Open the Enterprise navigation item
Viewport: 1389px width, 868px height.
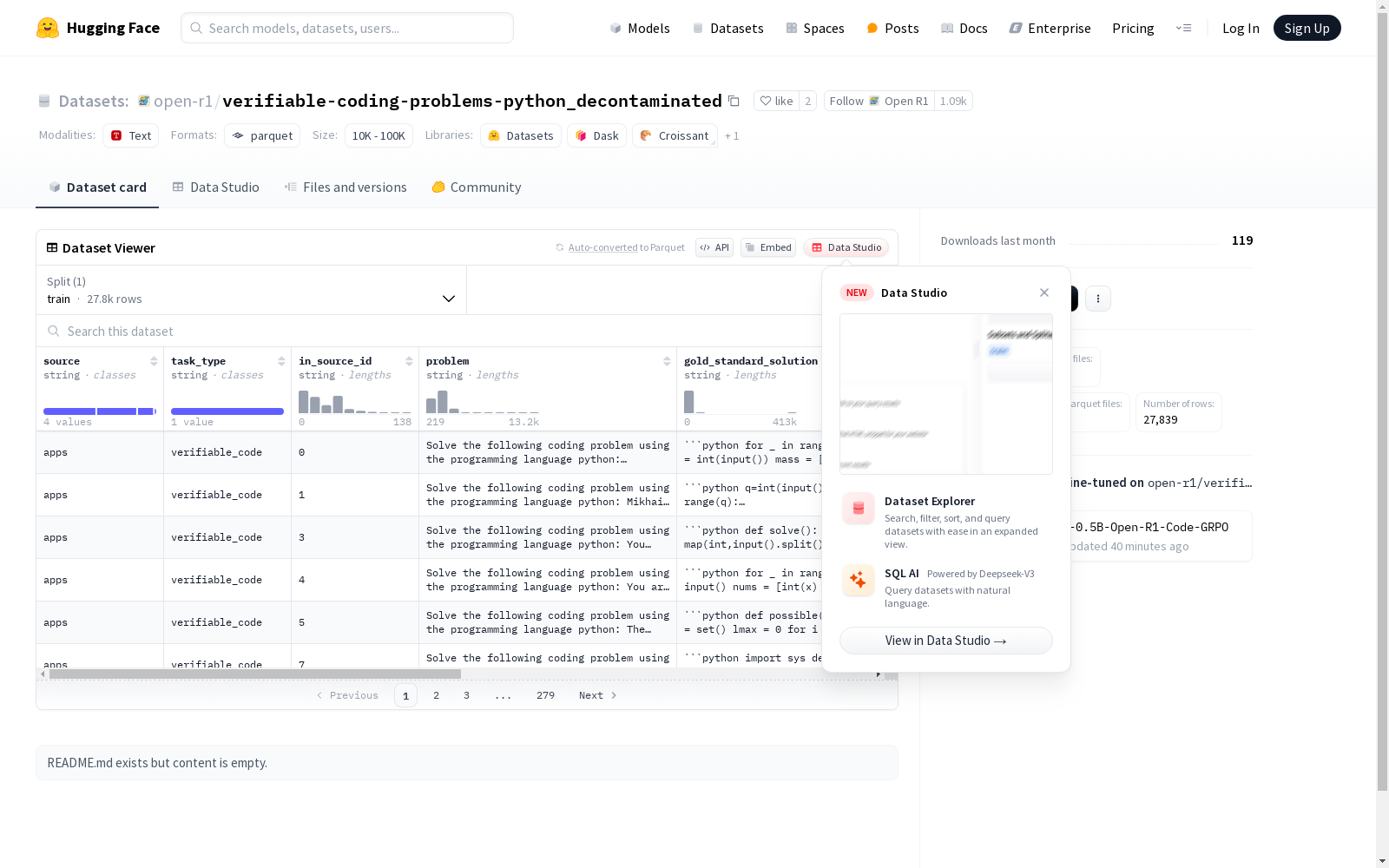coord(1050,28)
